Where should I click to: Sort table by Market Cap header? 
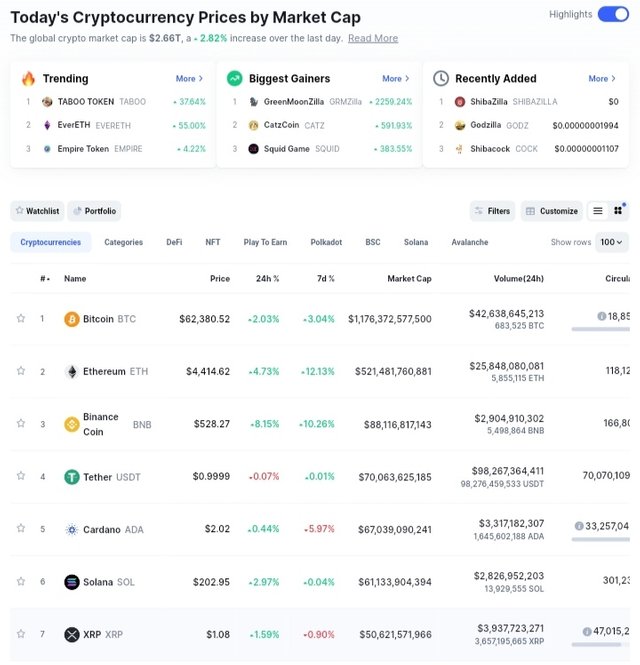(x=409, y=279)
